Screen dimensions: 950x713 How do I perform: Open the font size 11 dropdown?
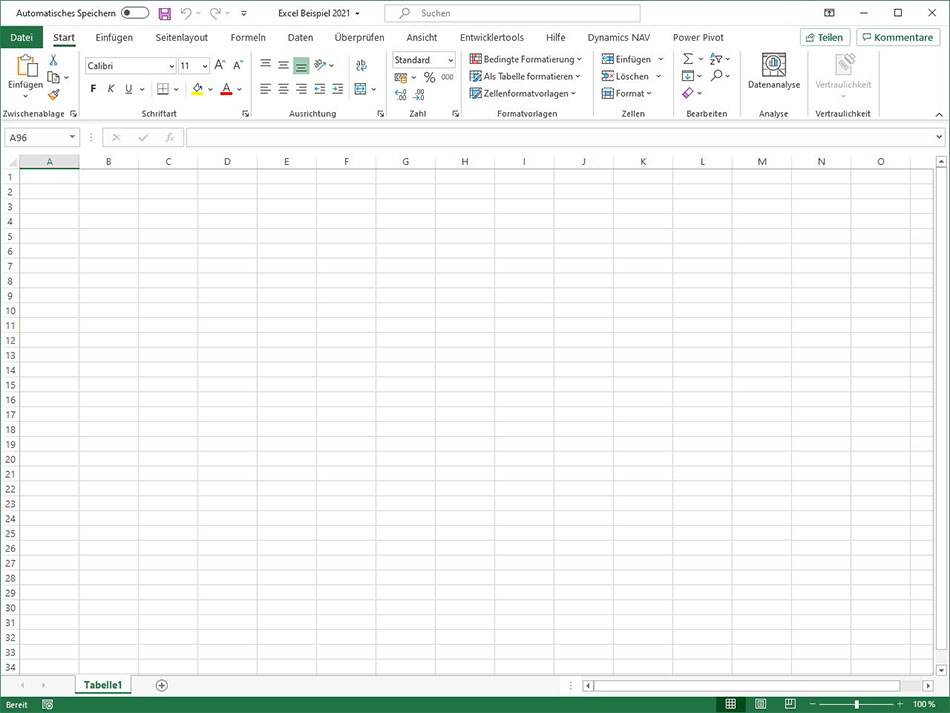pos(205,66)
